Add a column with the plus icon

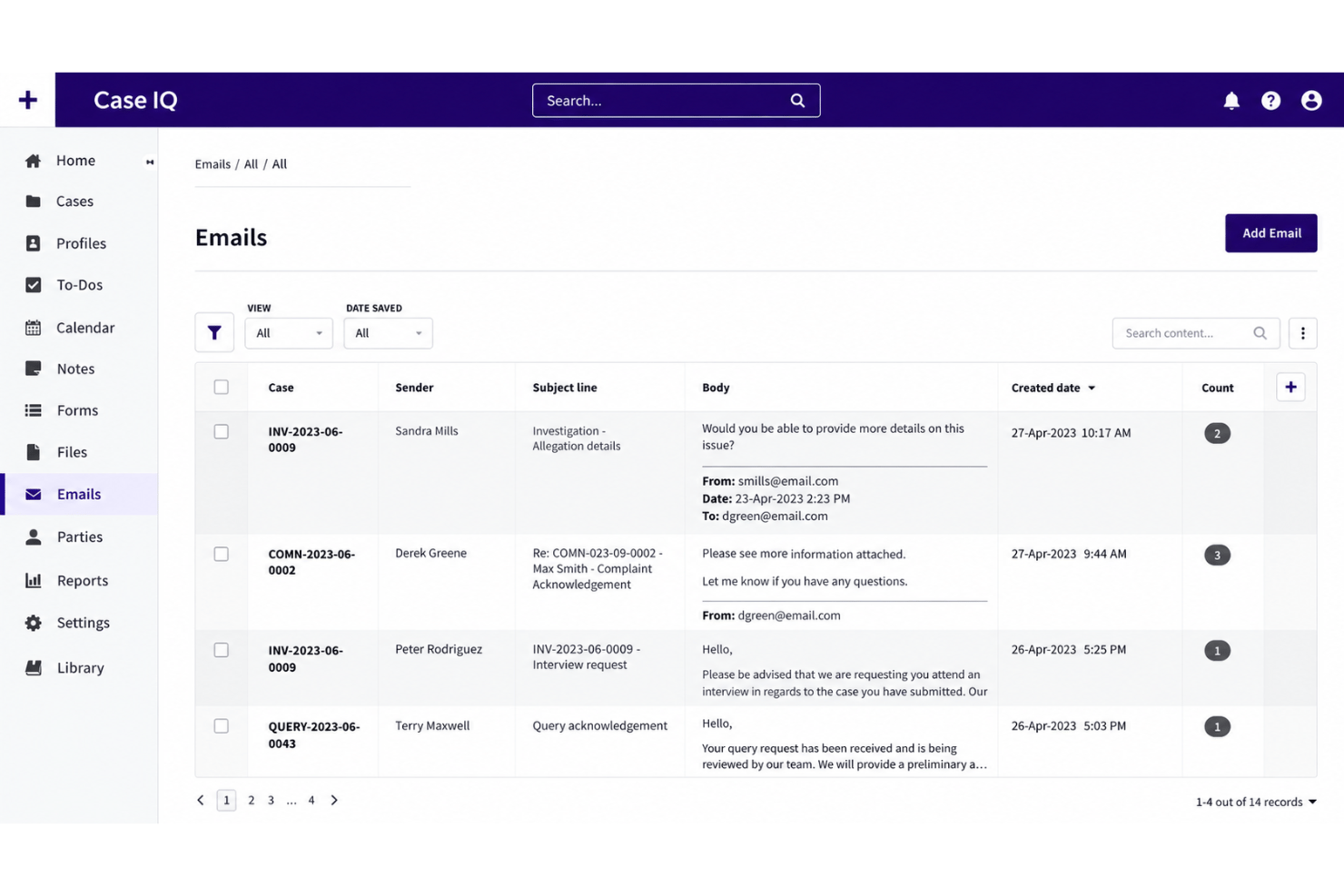1290,387
